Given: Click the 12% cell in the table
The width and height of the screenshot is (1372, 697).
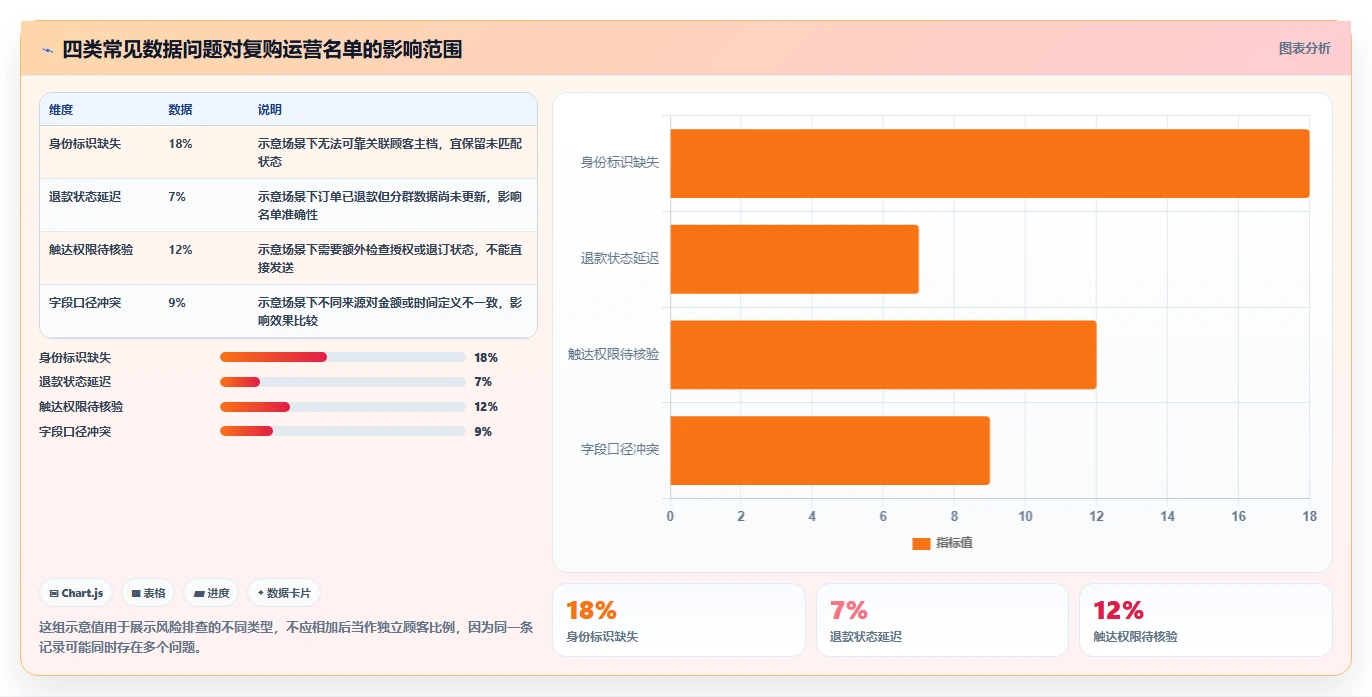Looking at the screenshot, I should pos(181,250).
